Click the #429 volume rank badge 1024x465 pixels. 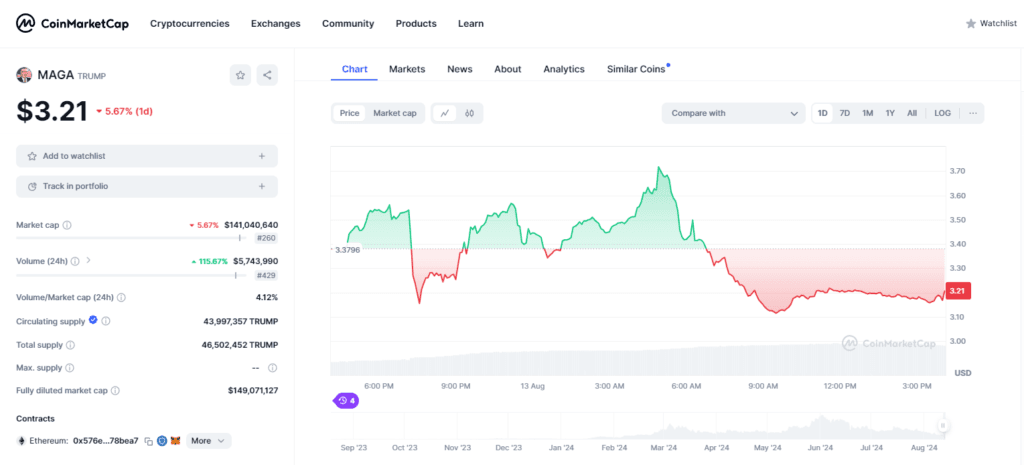[267, 276]
